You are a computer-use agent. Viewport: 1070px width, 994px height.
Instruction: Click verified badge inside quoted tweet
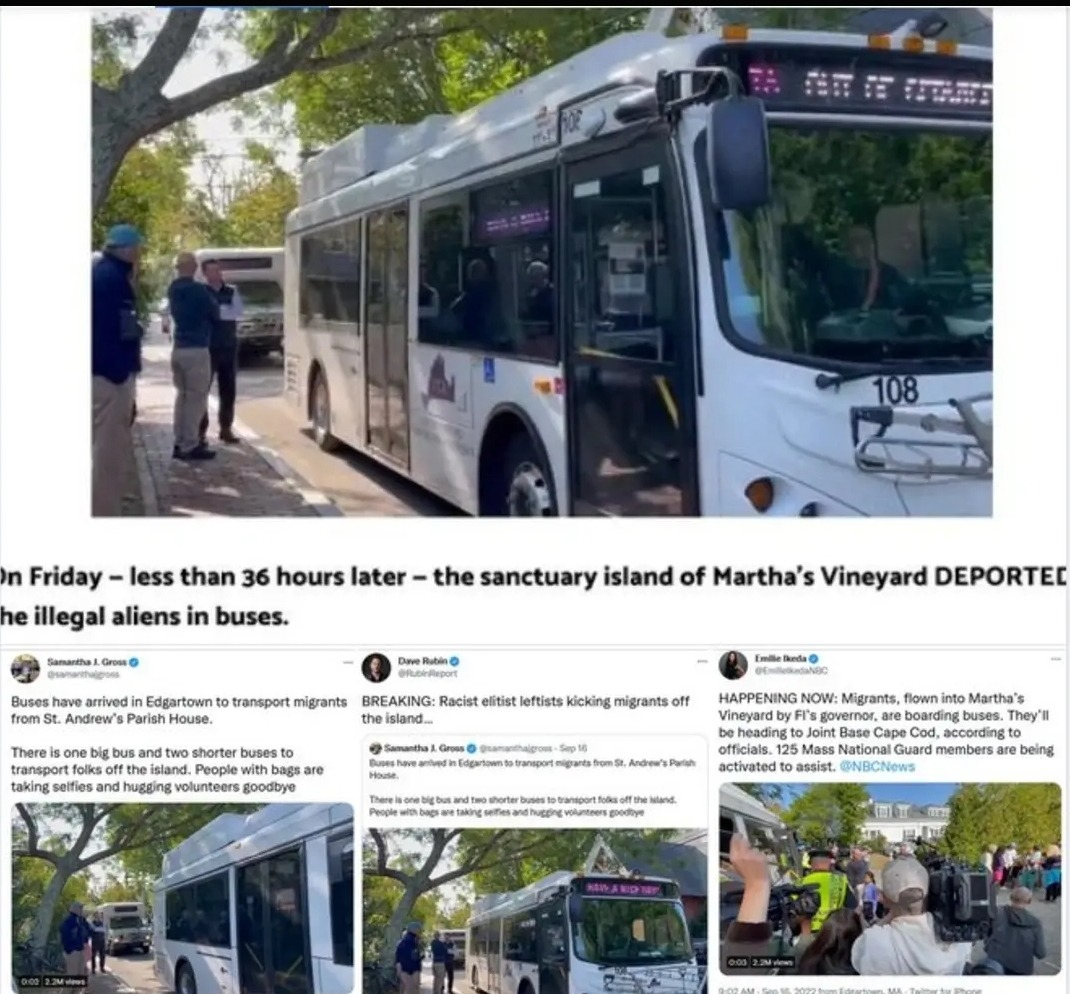point(471,748)
